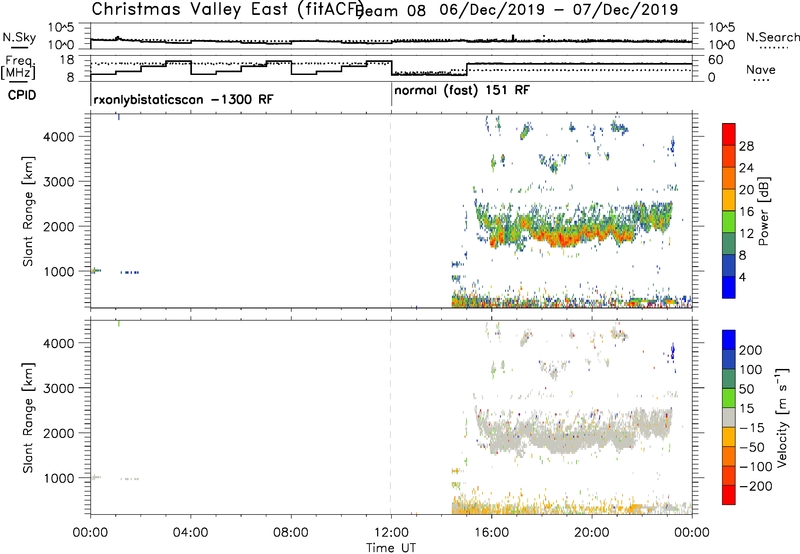This screenshot has width=800, height=554.
Task: Click the '04:00' time axis tick label
Action: tap(191, 533)
